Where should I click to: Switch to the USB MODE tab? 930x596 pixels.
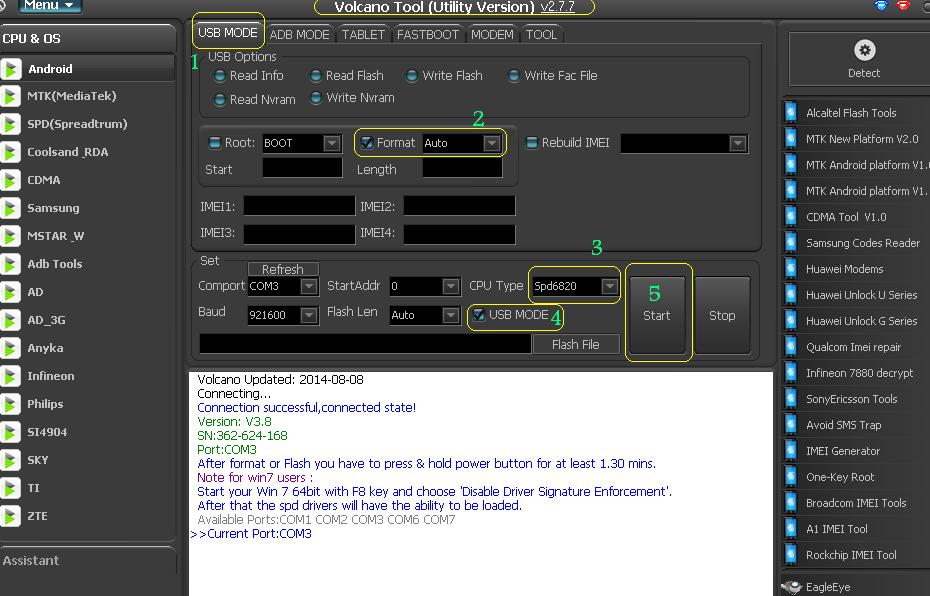point(228,33)
